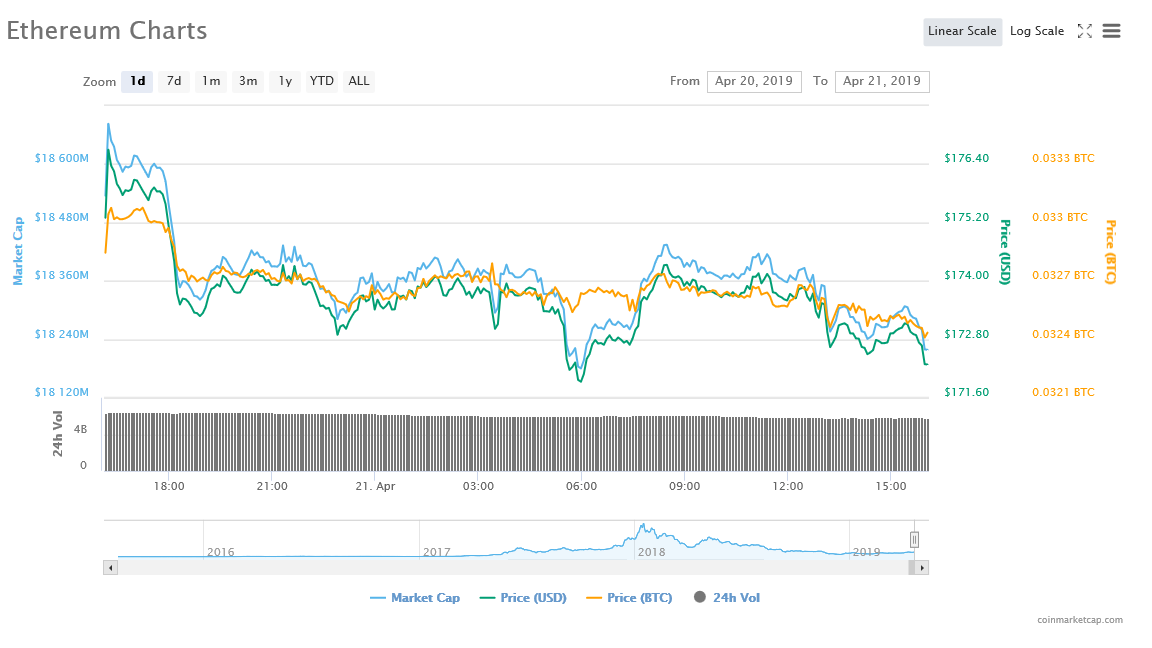Click the navigator range handle

pyautogui.click(x=914, y=540)
